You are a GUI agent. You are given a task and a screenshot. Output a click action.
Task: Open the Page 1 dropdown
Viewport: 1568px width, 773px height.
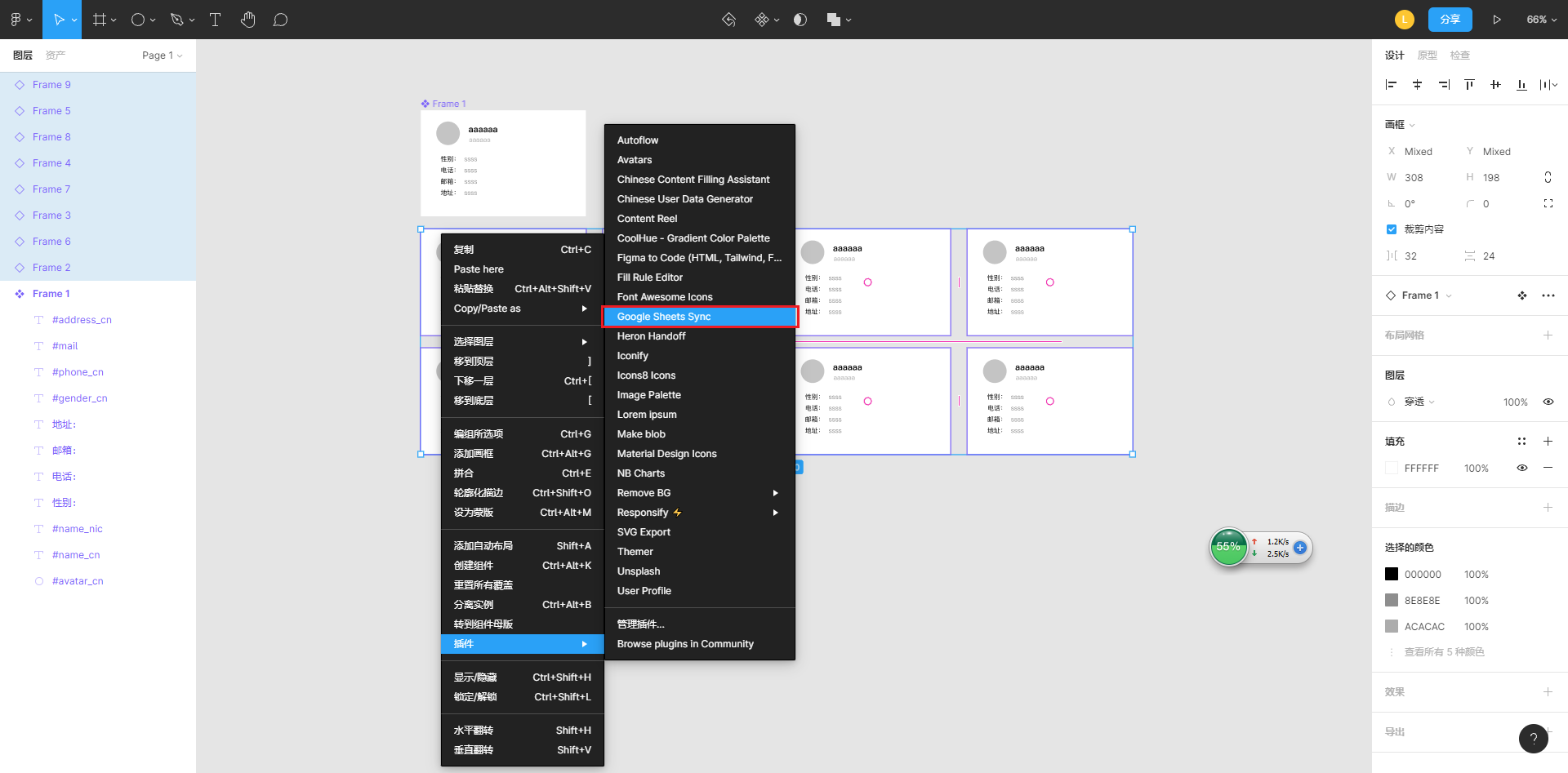click(162, 56)
